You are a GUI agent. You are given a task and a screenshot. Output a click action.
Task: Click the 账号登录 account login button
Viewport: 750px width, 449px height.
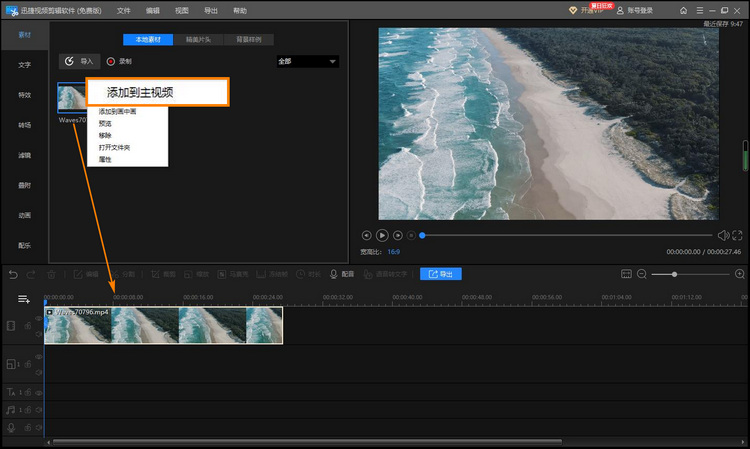pyautogui.click(x=635, y=11)
